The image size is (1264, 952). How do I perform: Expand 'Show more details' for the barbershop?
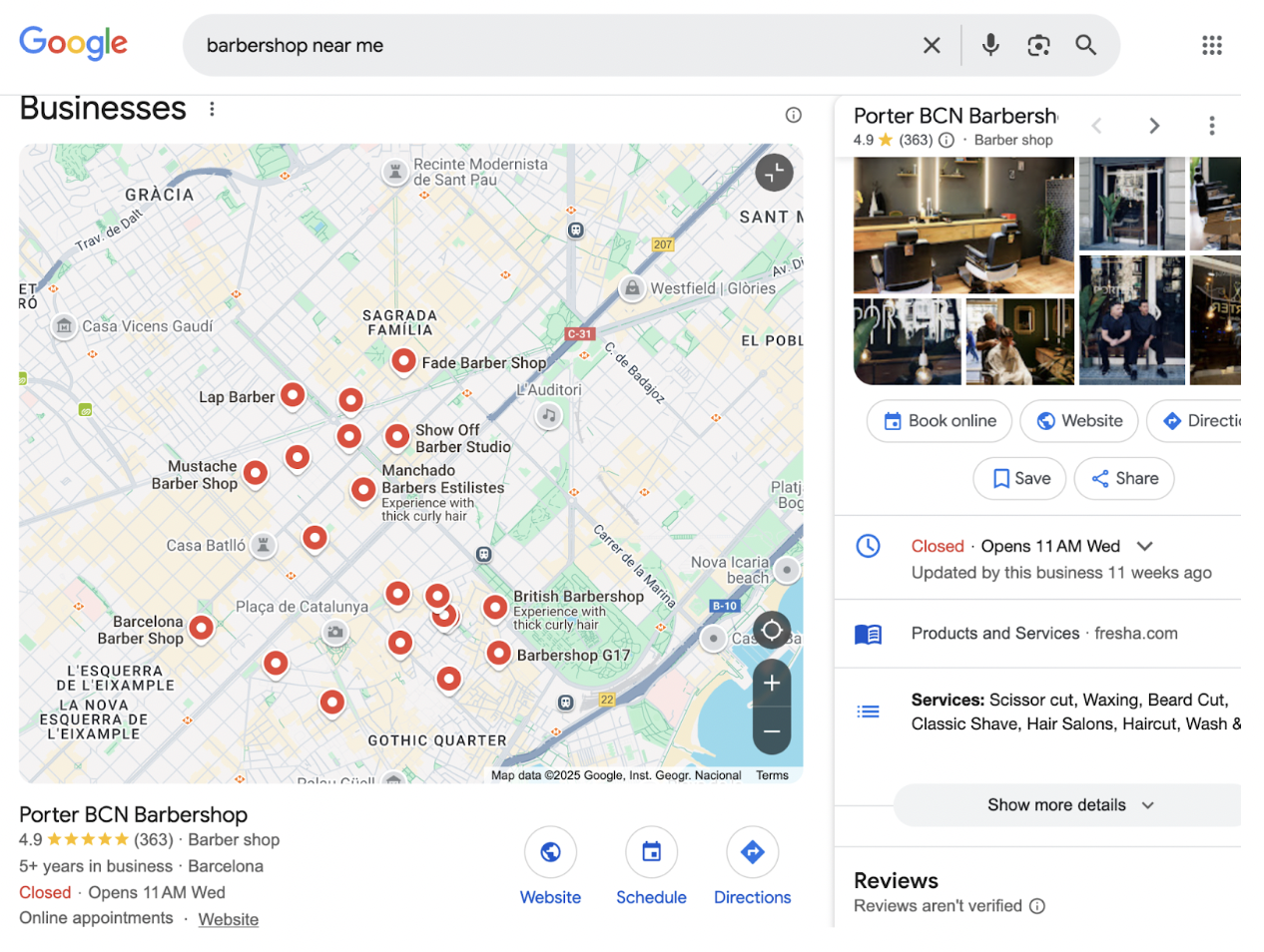(1066, 805)
